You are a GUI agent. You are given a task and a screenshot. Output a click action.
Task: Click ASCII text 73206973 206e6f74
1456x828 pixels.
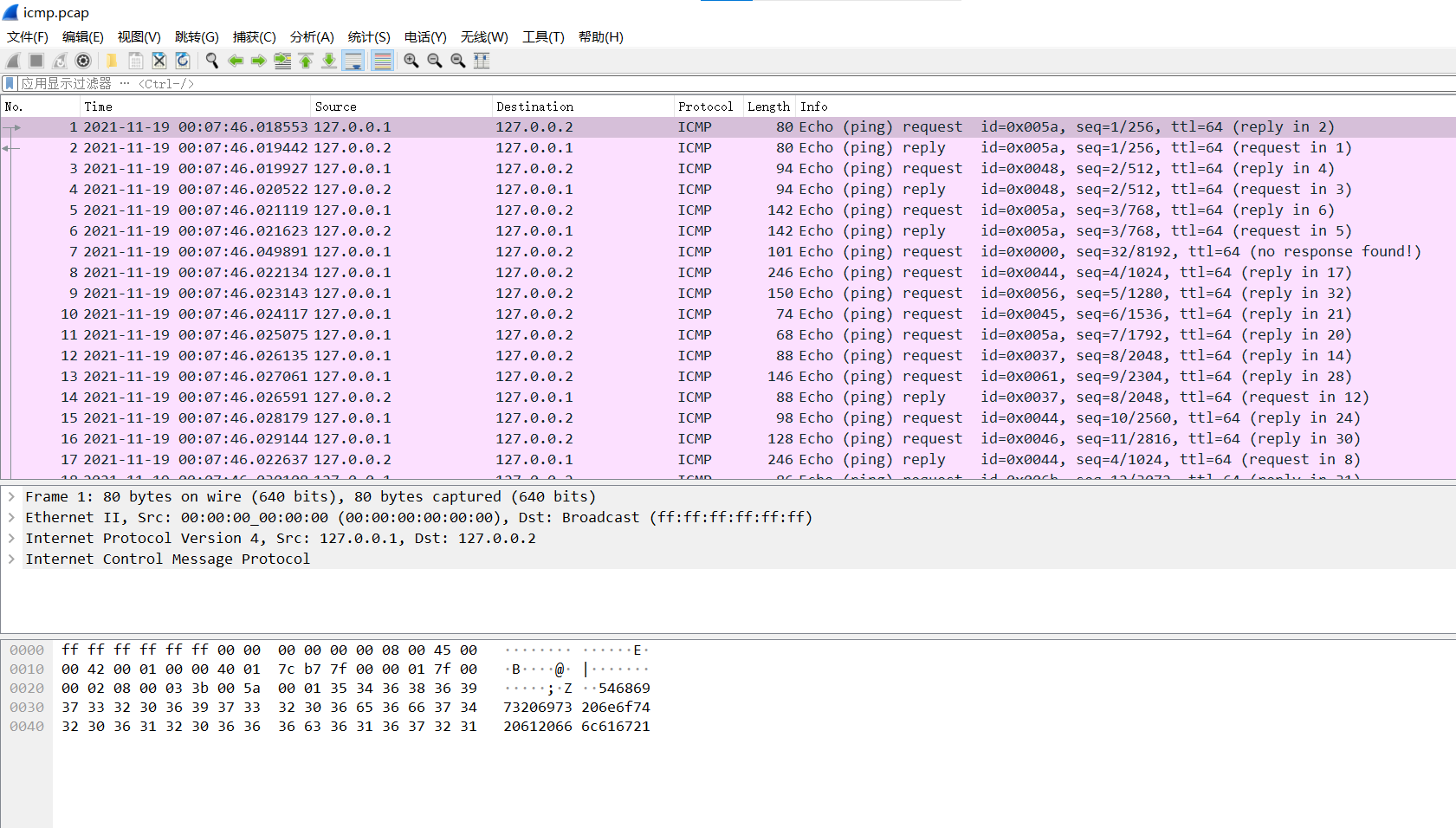coord(577,707)
